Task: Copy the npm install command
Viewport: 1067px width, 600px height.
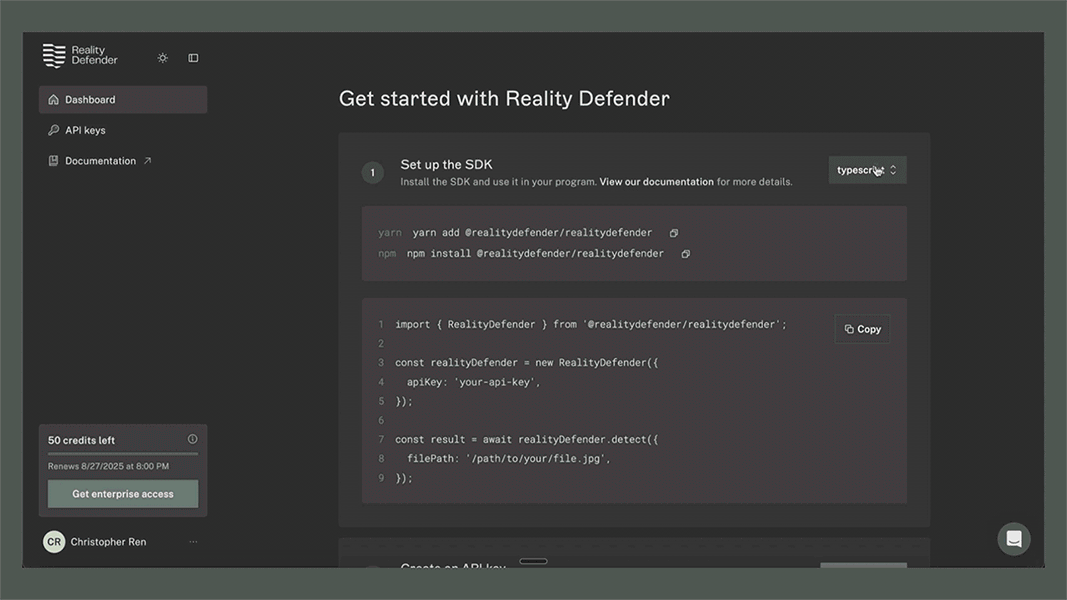Action: 686,254
